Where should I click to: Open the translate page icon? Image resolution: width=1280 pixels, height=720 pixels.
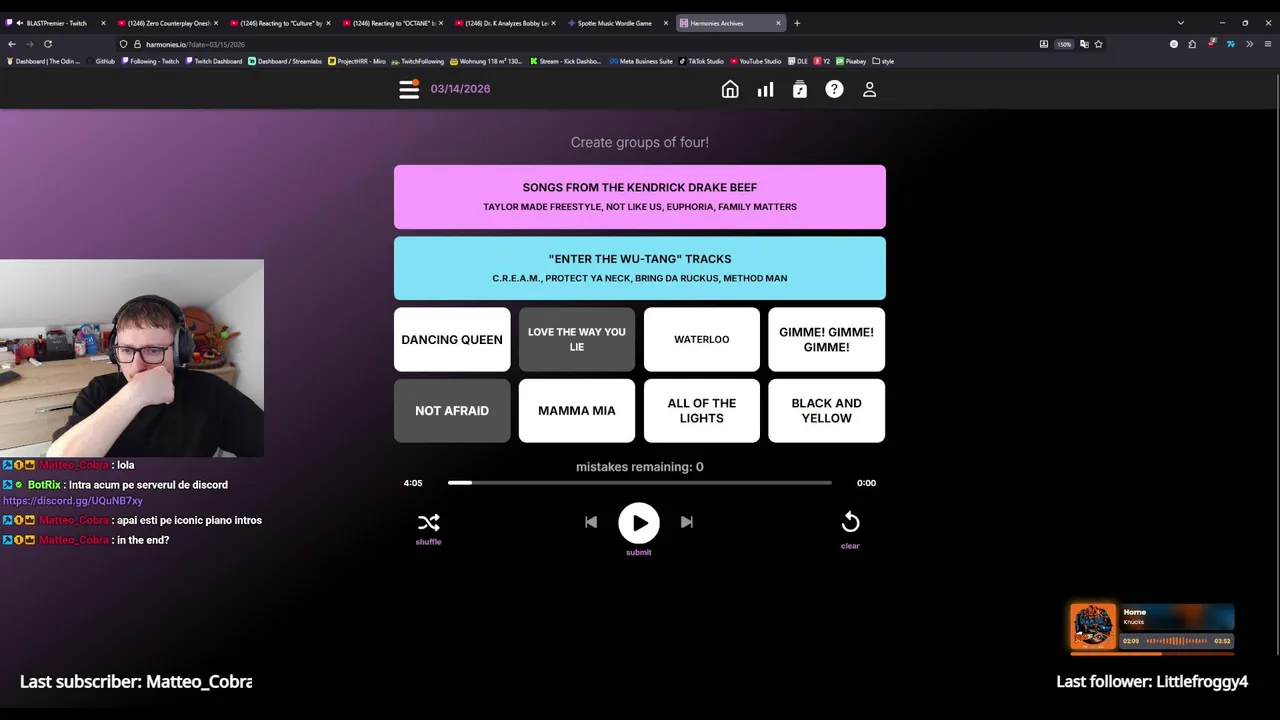[x=1084, y=44]
